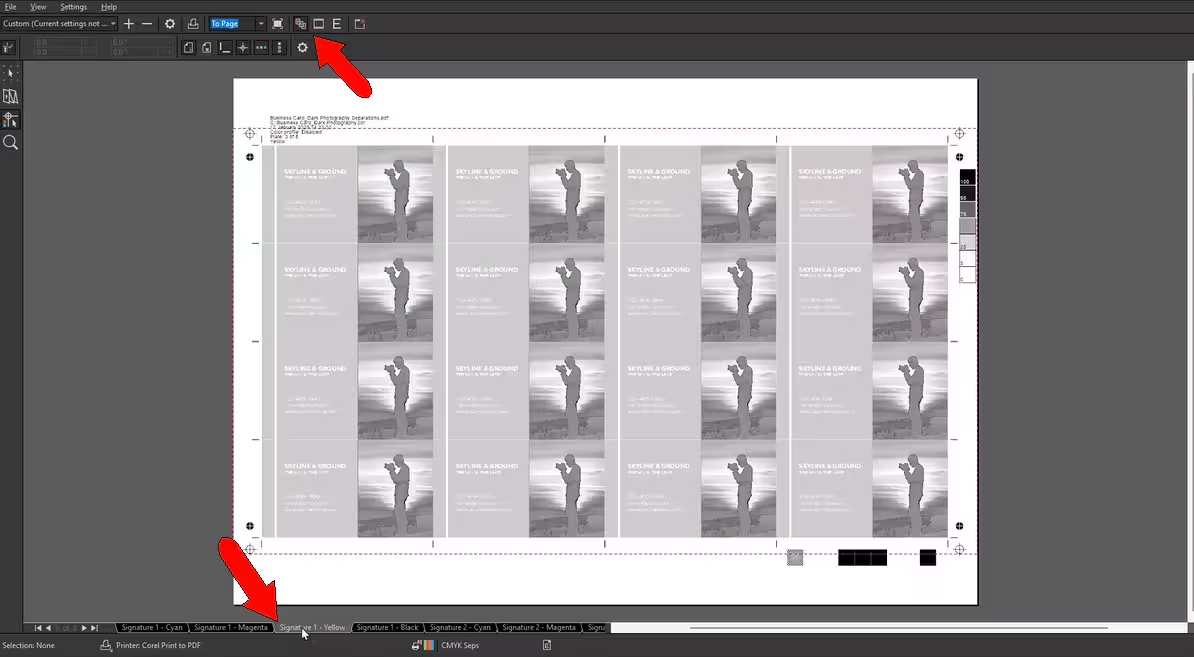Open the View menu
Screen dimensions: 1194x657
pos(38,7)
